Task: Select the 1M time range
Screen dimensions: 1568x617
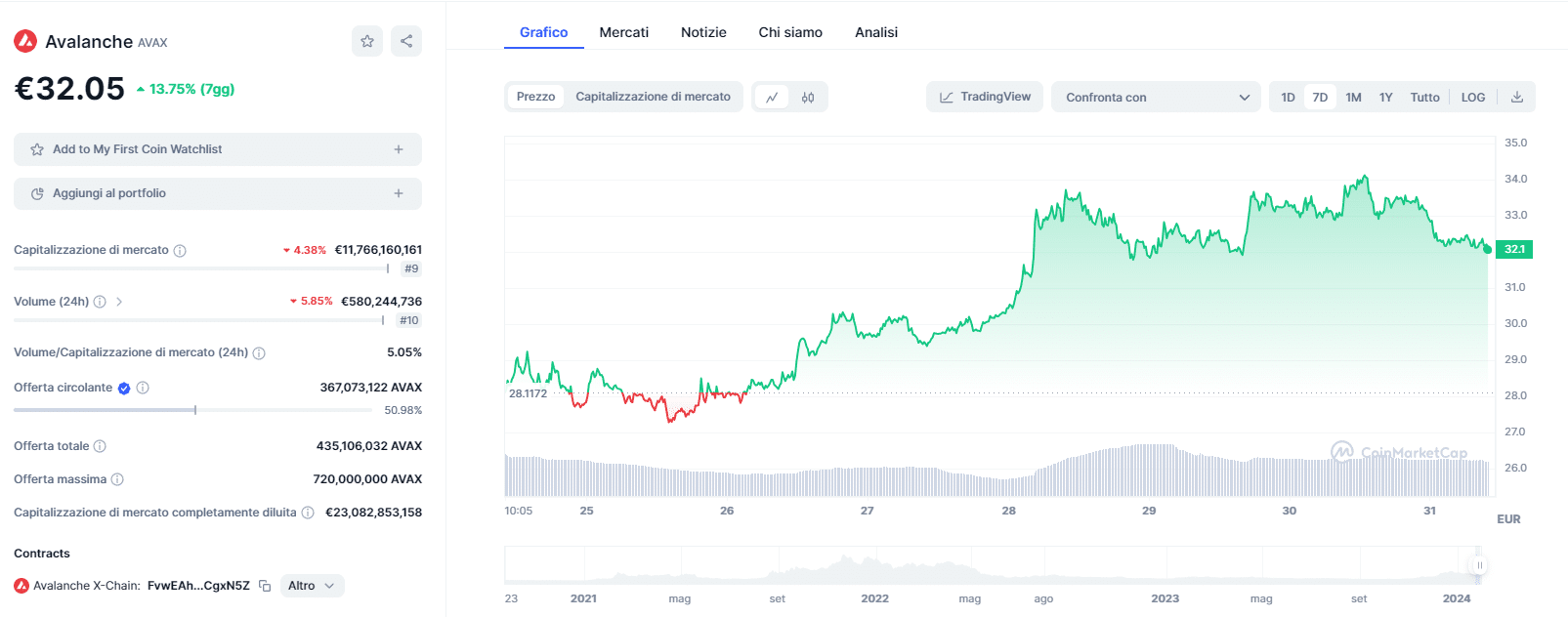Action: pyautogui.click(x=1353, y=98)
